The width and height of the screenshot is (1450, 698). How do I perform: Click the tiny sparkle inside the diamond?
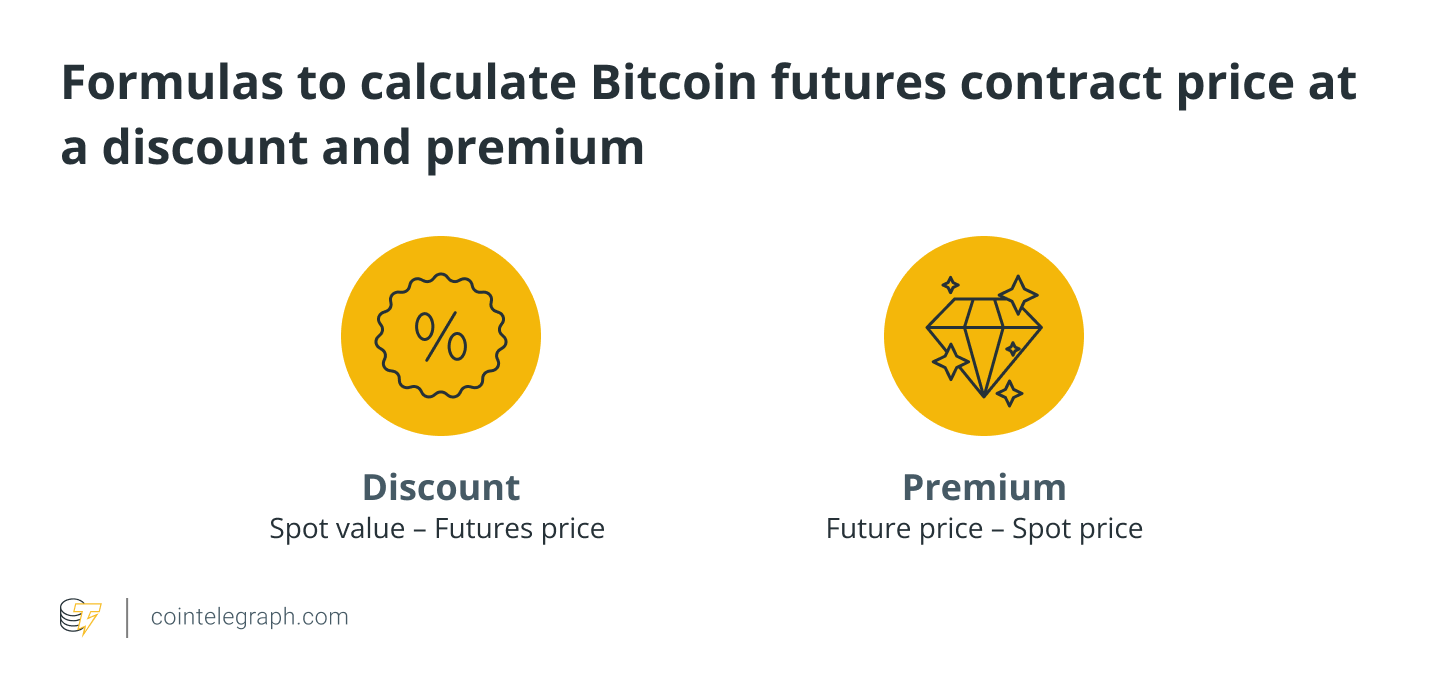[x=1013, y=349]
